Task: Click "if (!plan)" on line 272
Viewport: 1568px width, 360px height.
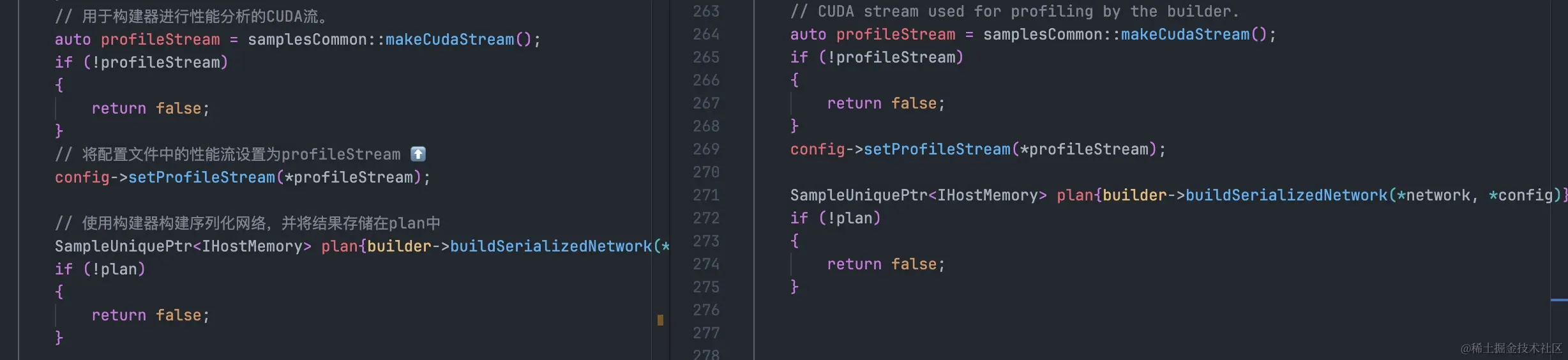Action: [836, 218]
